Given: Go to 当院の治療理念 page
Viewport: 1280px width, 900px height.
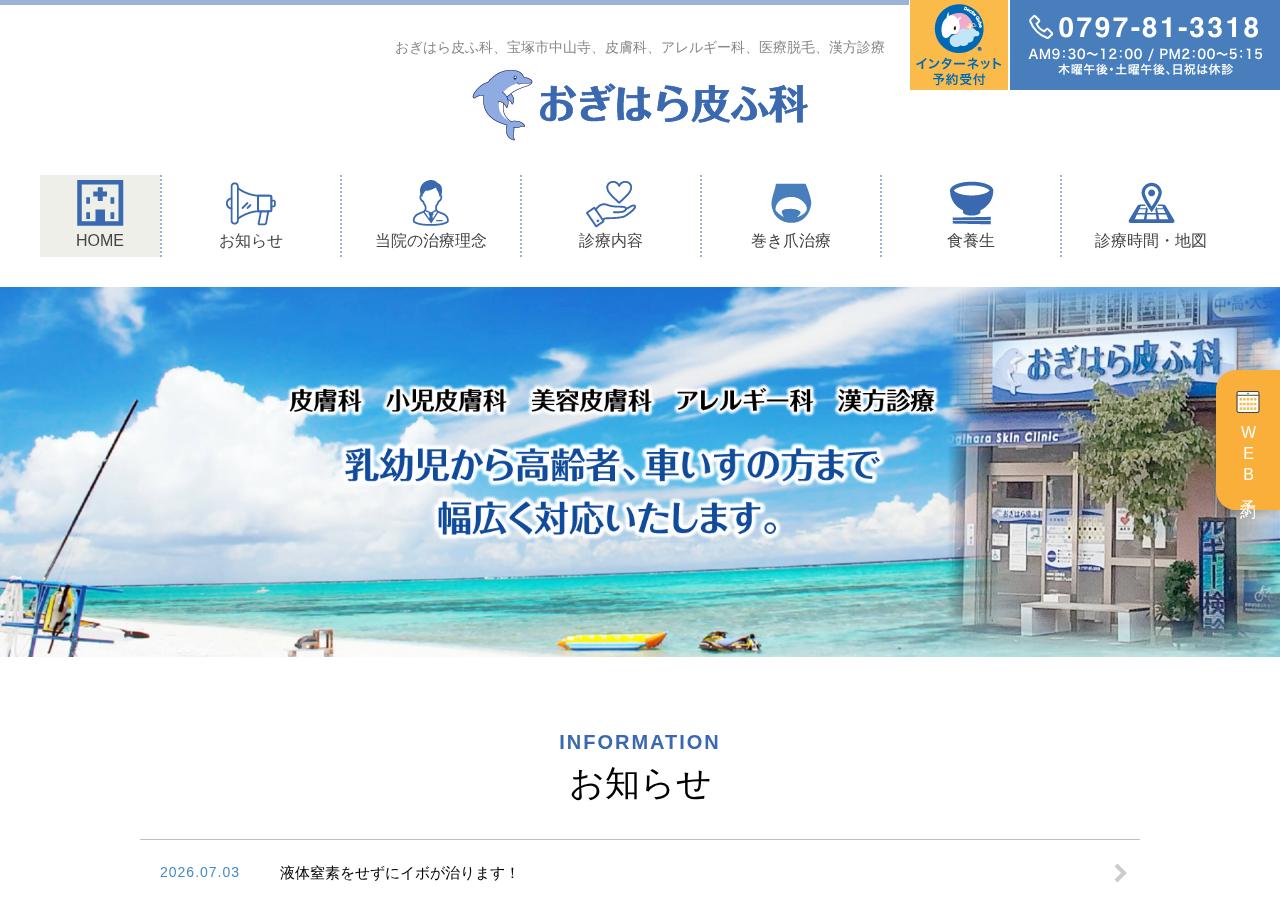Looking at the screenshot, I should tap(431, 216).
